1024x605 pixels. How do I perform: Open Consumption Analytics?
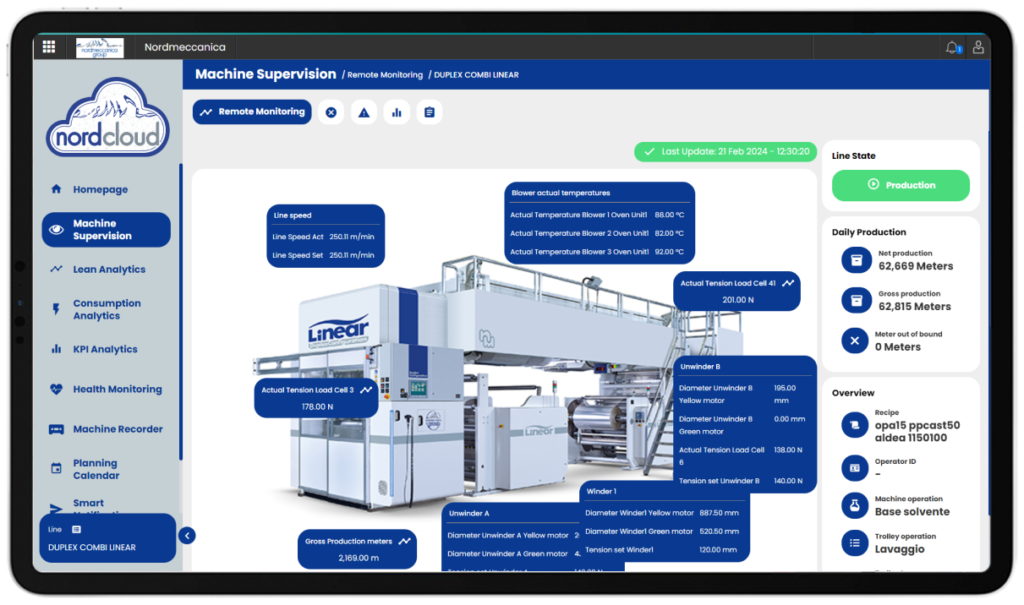pos(106,309)
